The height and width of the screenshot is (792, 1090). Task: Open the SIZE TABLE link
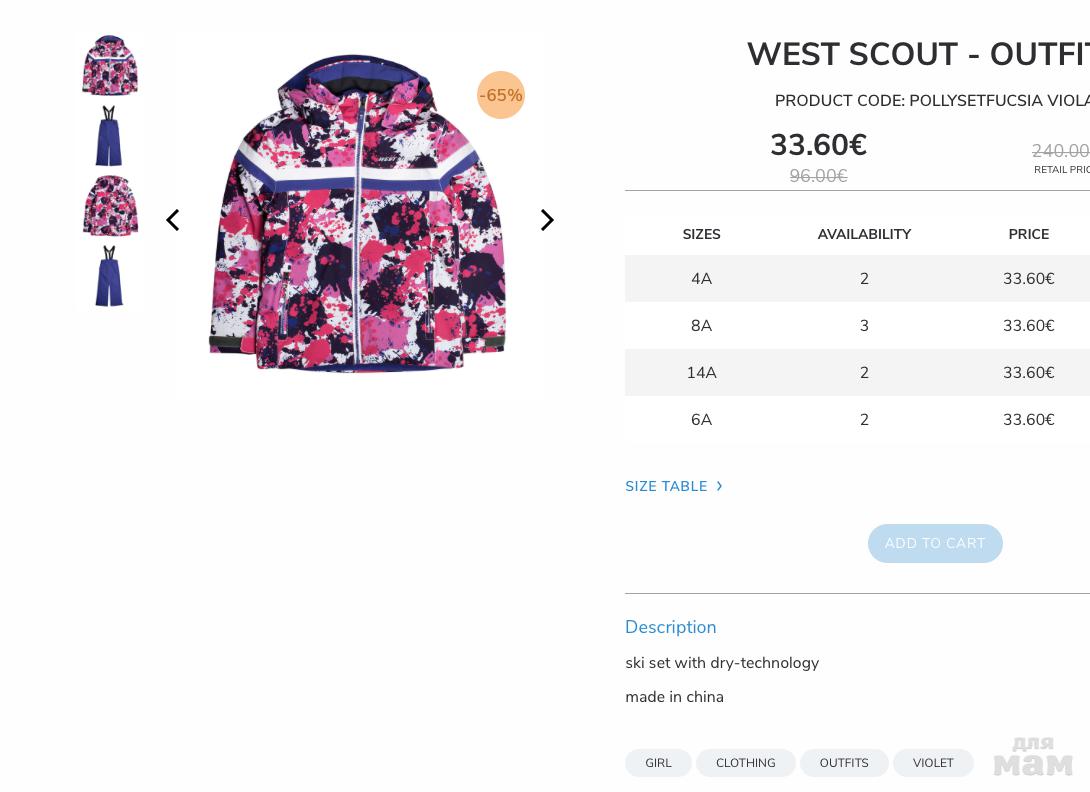(666, 486)
